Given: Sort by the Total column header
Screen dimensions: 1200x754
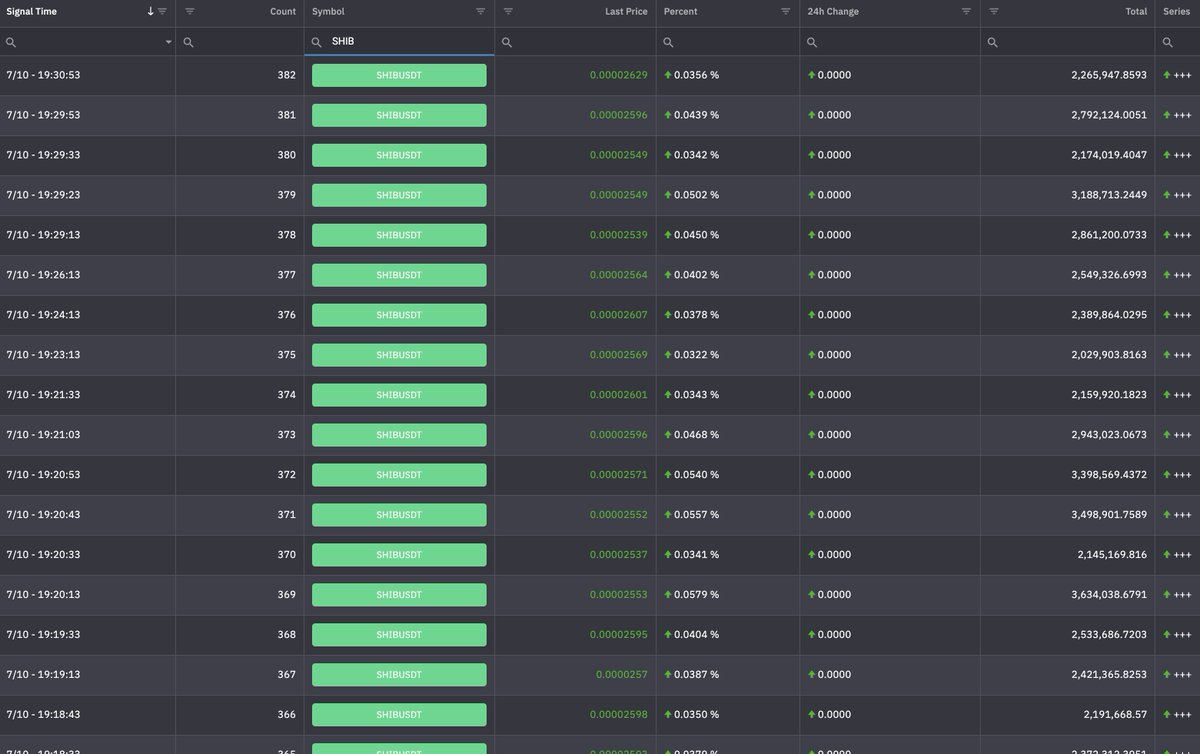Looking at the screenshot, I should [1136, 12].
